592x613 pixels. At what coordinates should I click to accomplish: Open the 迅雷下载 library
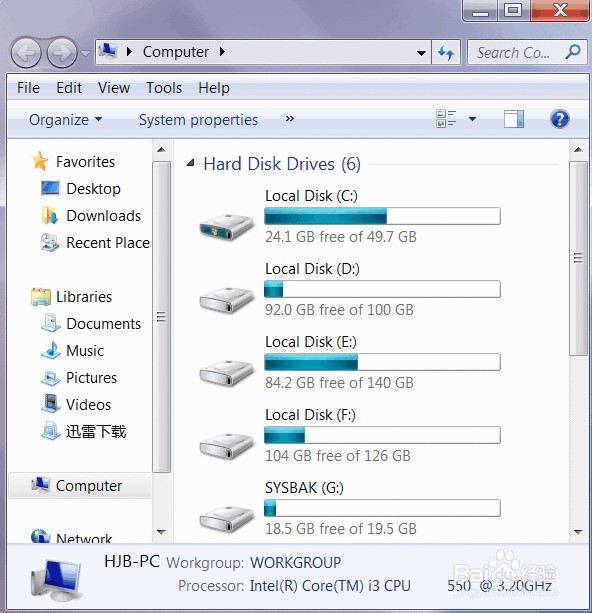point(96,431)
